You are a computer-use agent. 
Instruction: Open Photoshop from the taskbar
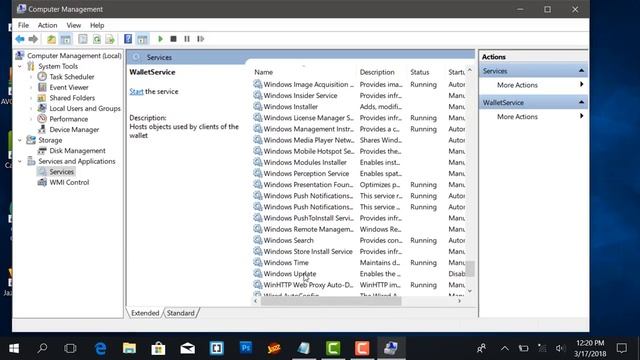[246, 348]
